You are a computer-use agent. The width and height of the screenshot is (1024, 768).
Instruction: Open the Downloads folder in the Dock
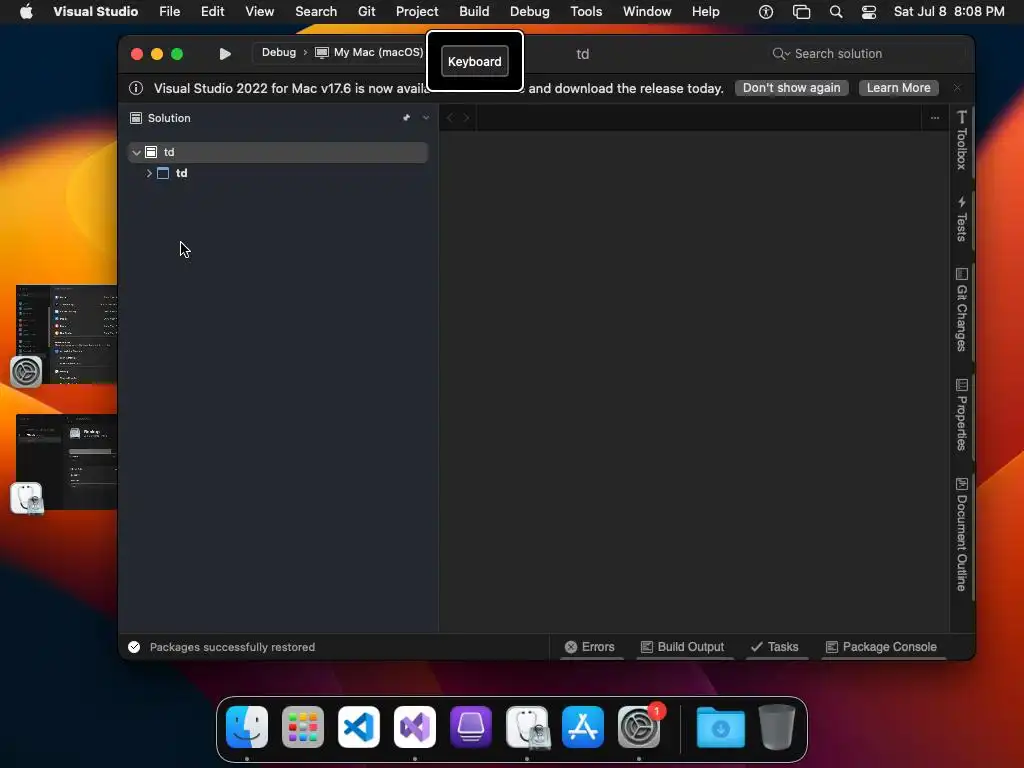(x=721, y=727)
